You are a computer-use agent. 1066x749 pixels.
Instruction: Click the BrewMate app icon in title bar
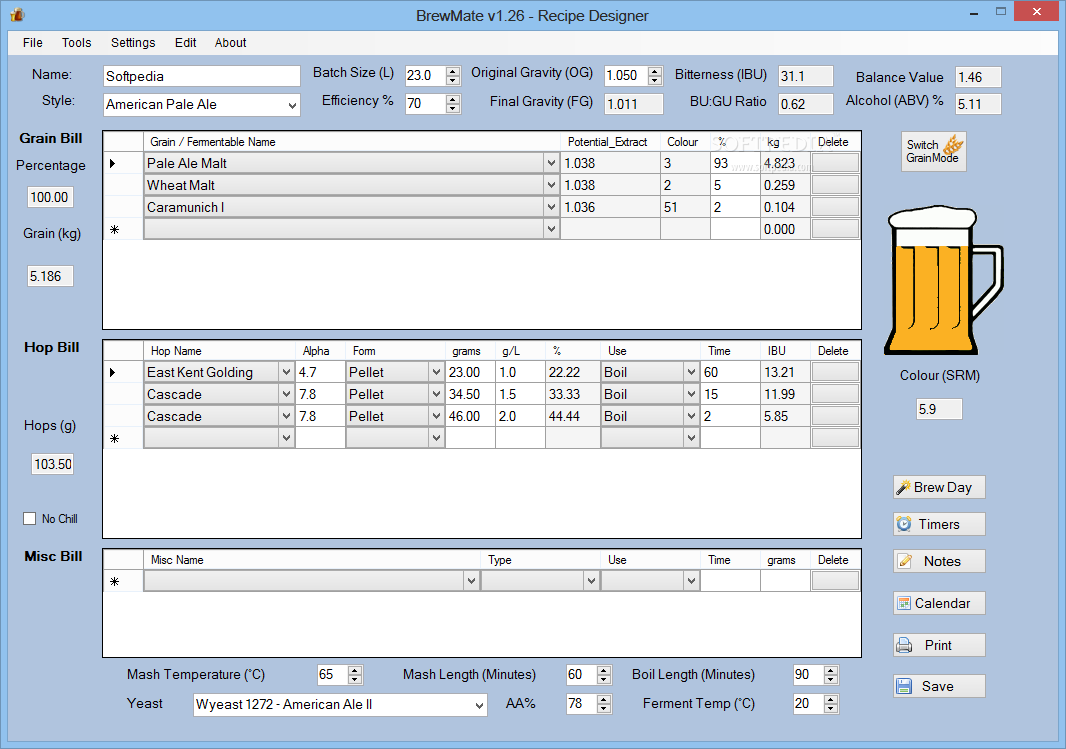coord(16,14)
